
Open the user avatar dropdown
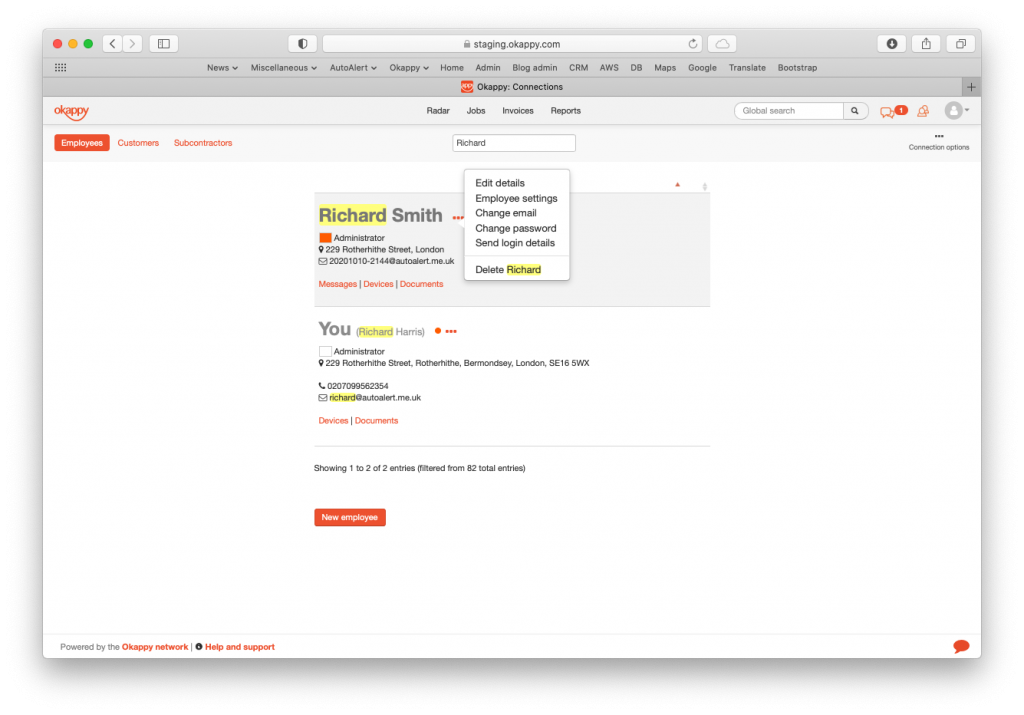coord(957,111)
